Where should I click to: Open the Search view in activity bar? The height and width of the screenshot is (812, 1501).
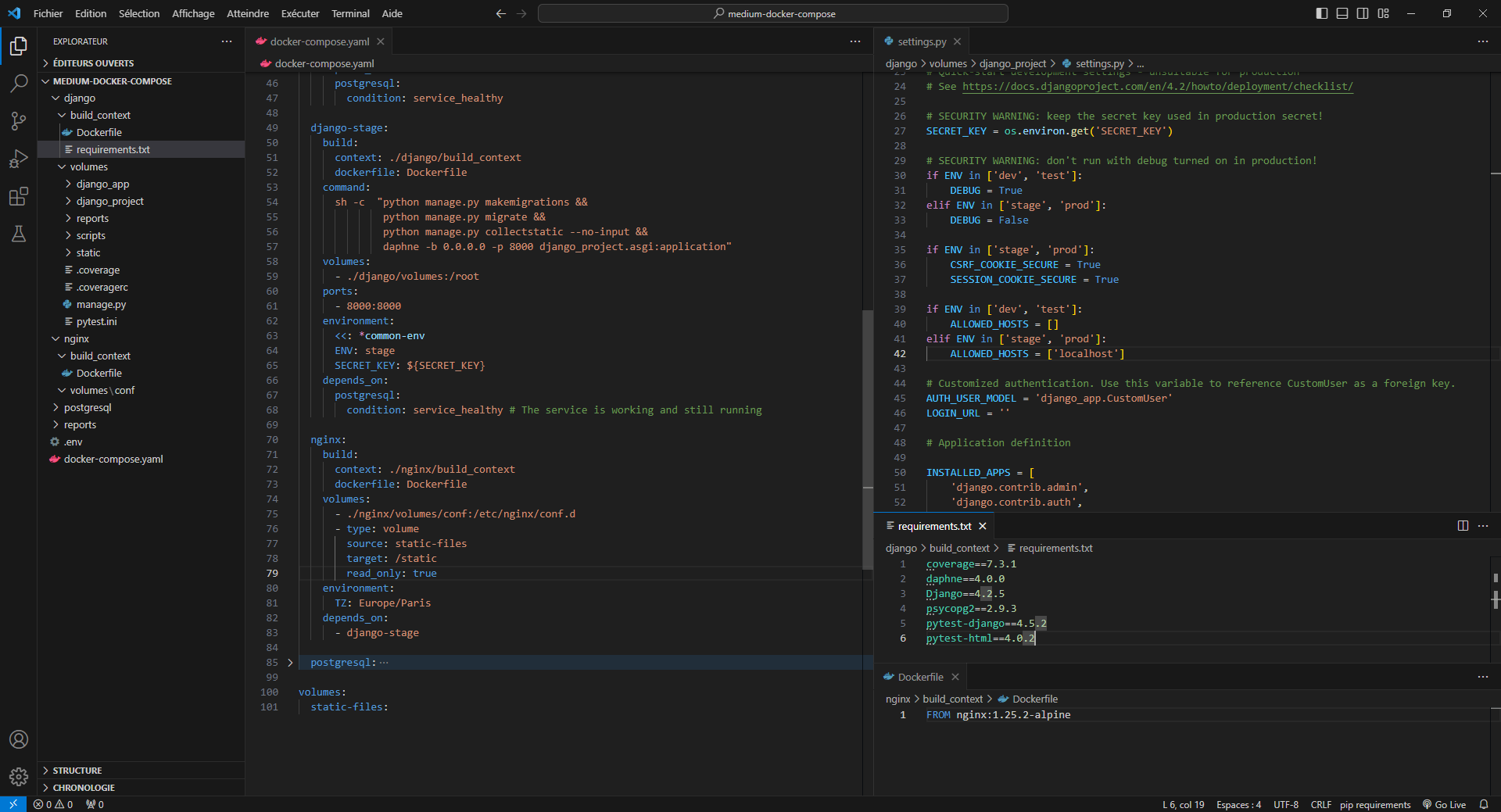pos(19,84)
